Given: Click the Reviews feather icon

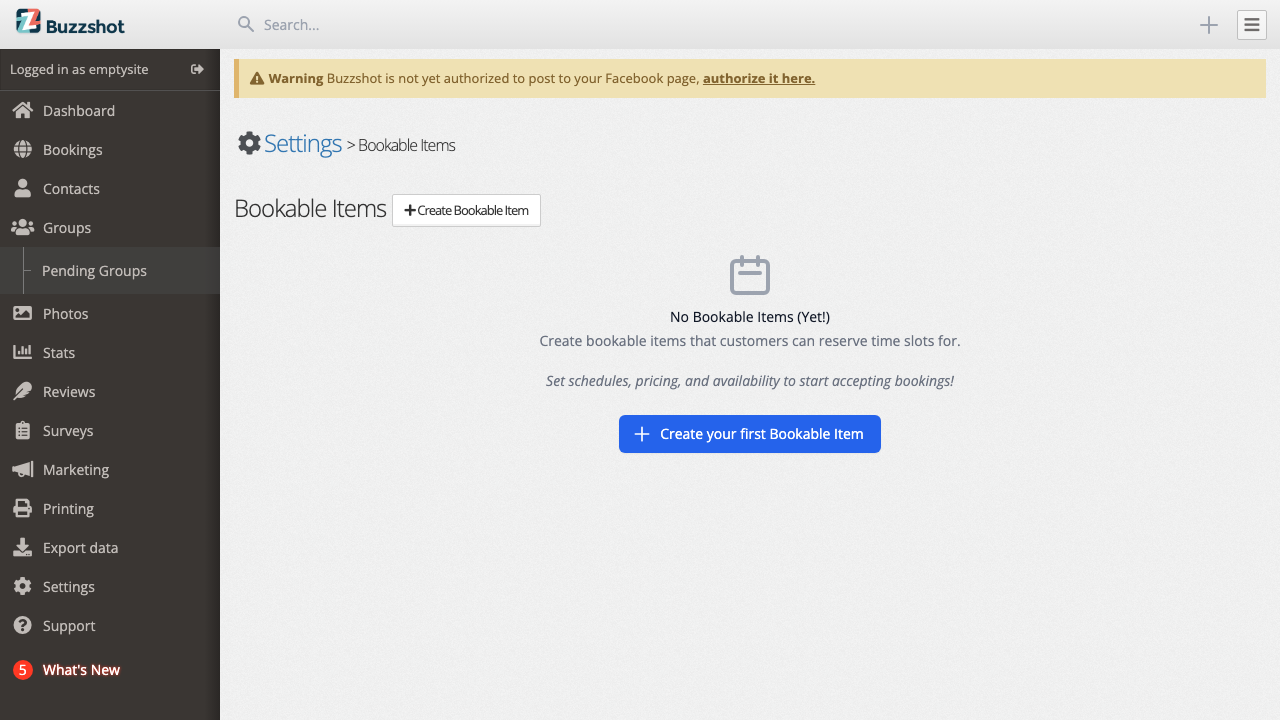Looking at the screenshot, I should coord(22,391).
